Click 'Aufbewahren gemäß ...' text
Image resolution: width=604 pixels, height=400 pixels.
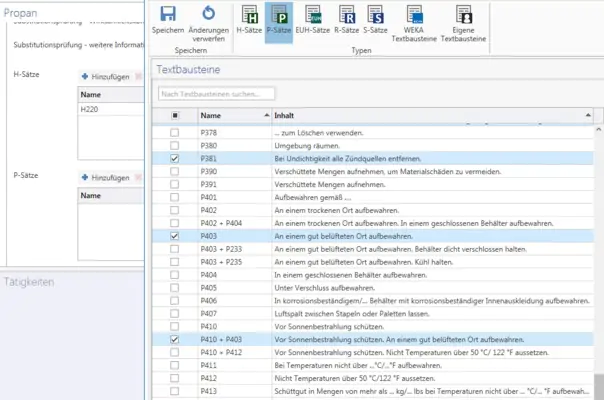(x=312, y=197)
